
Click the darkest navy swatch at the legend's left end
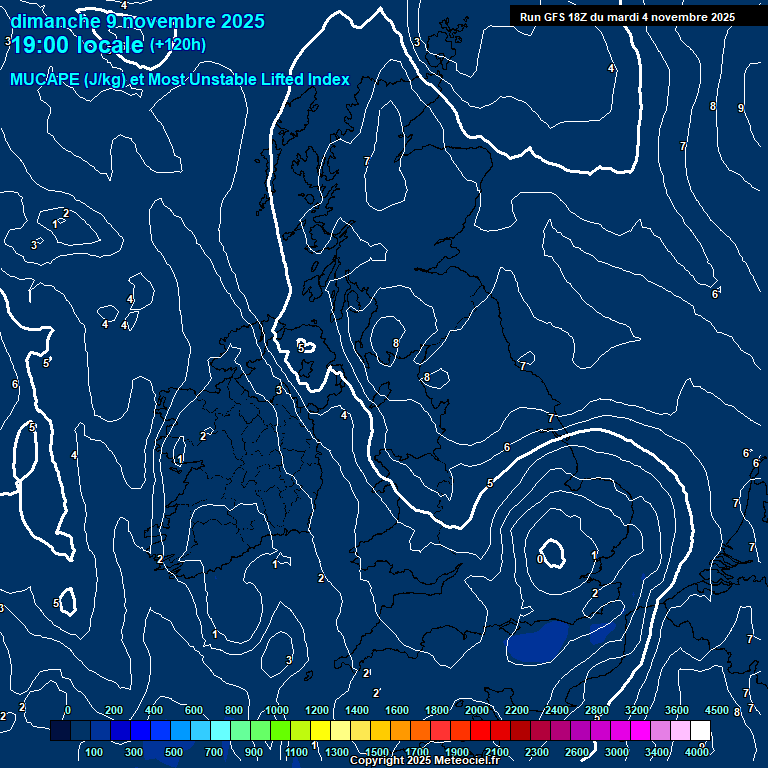[x=60, y=731]
